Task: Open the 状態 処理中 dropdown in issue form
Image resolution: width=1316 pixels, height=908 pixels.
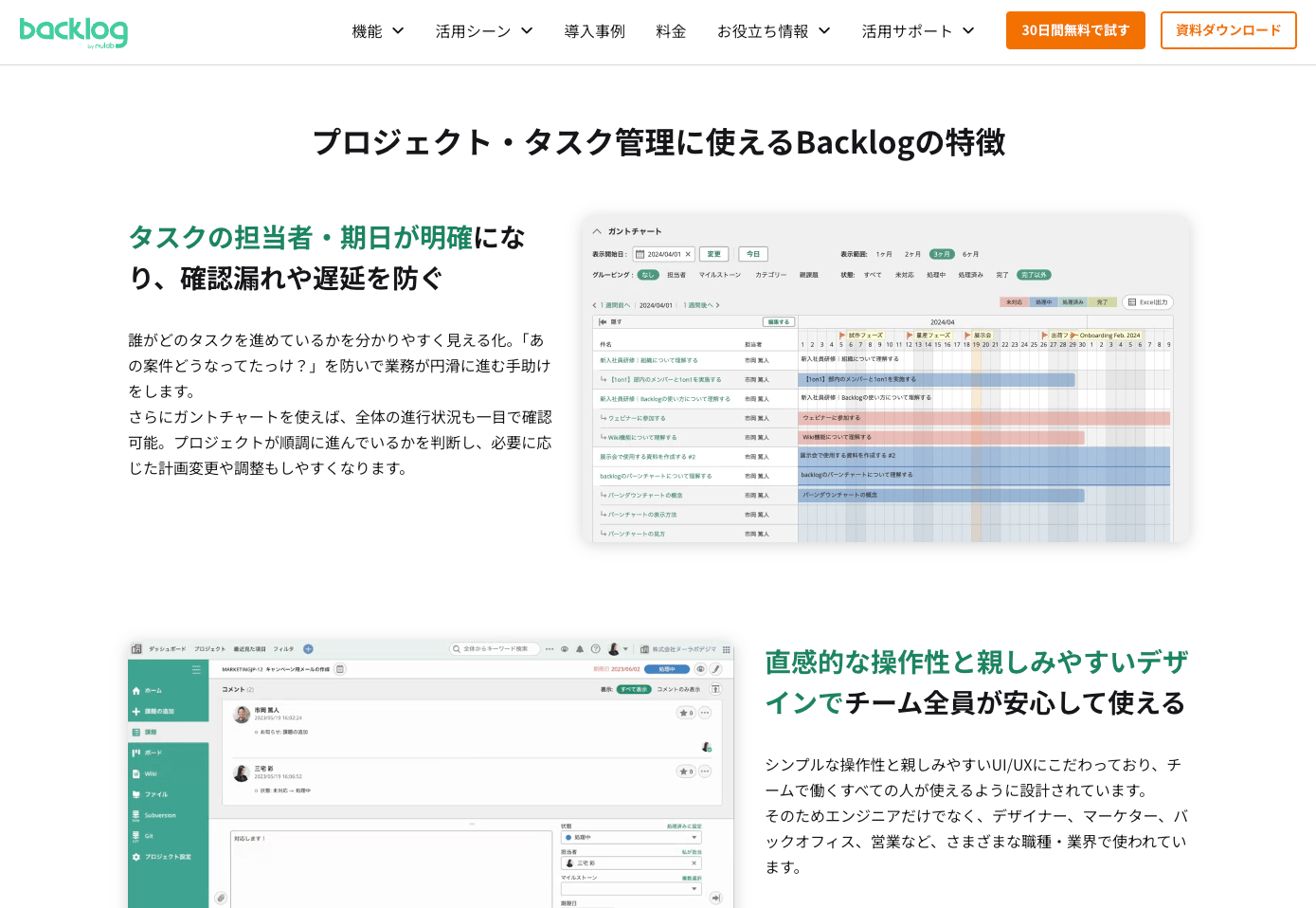Action: click(x=631, y=838)
